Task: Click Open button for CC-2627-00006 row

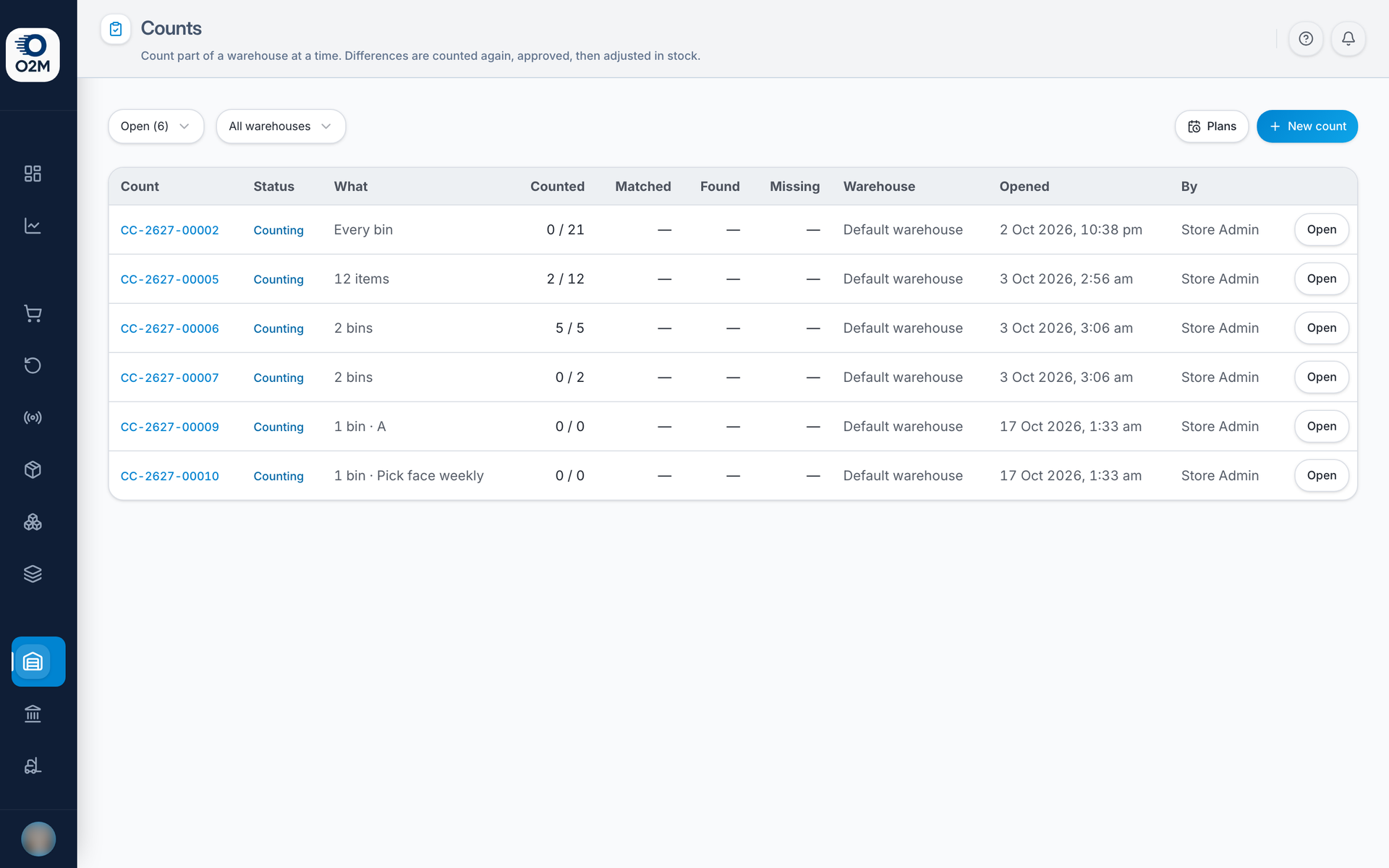Action: 1322,328
